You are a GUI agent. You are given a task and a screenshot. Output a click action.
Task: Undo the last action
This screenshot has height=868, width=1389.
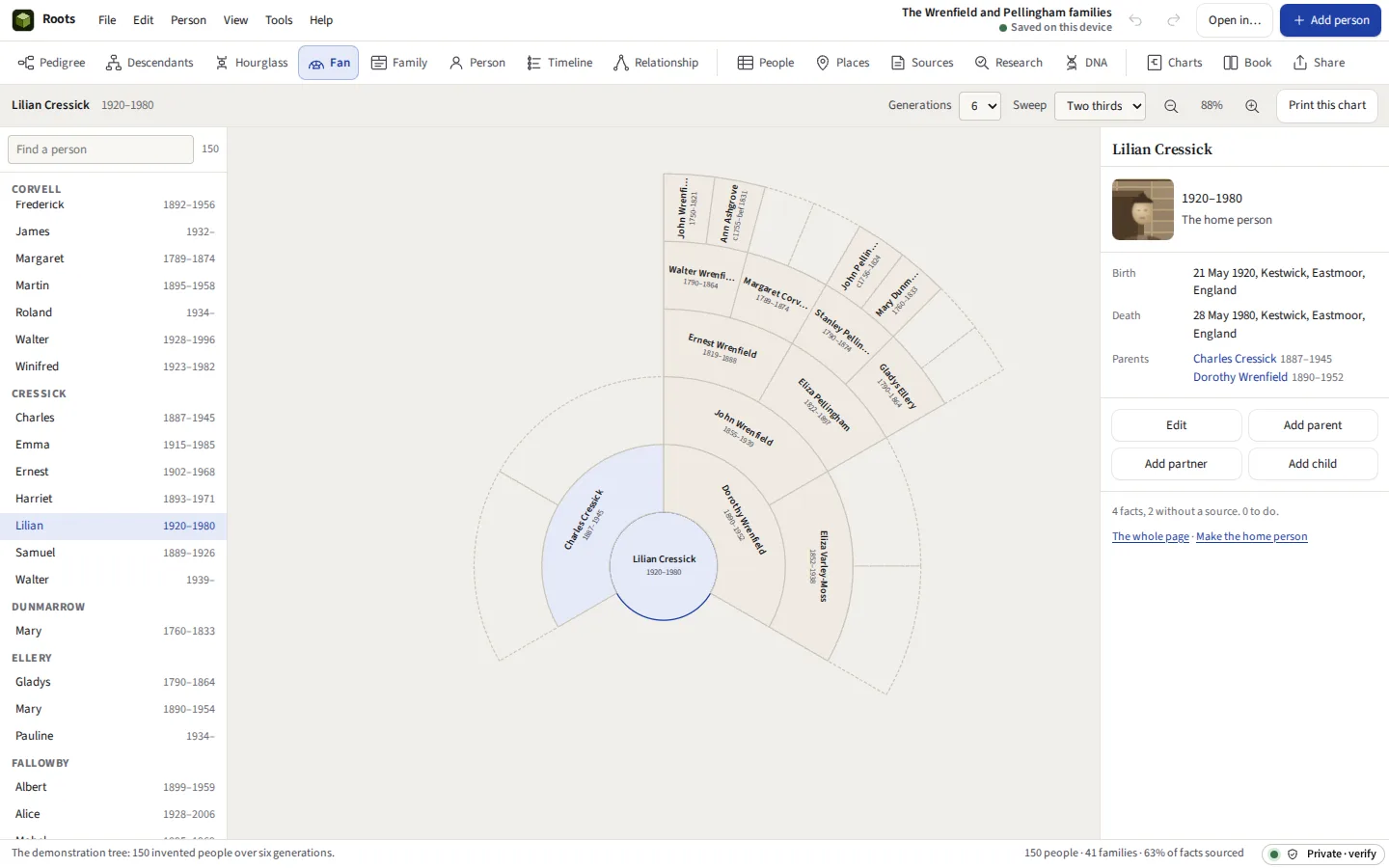1135,20
